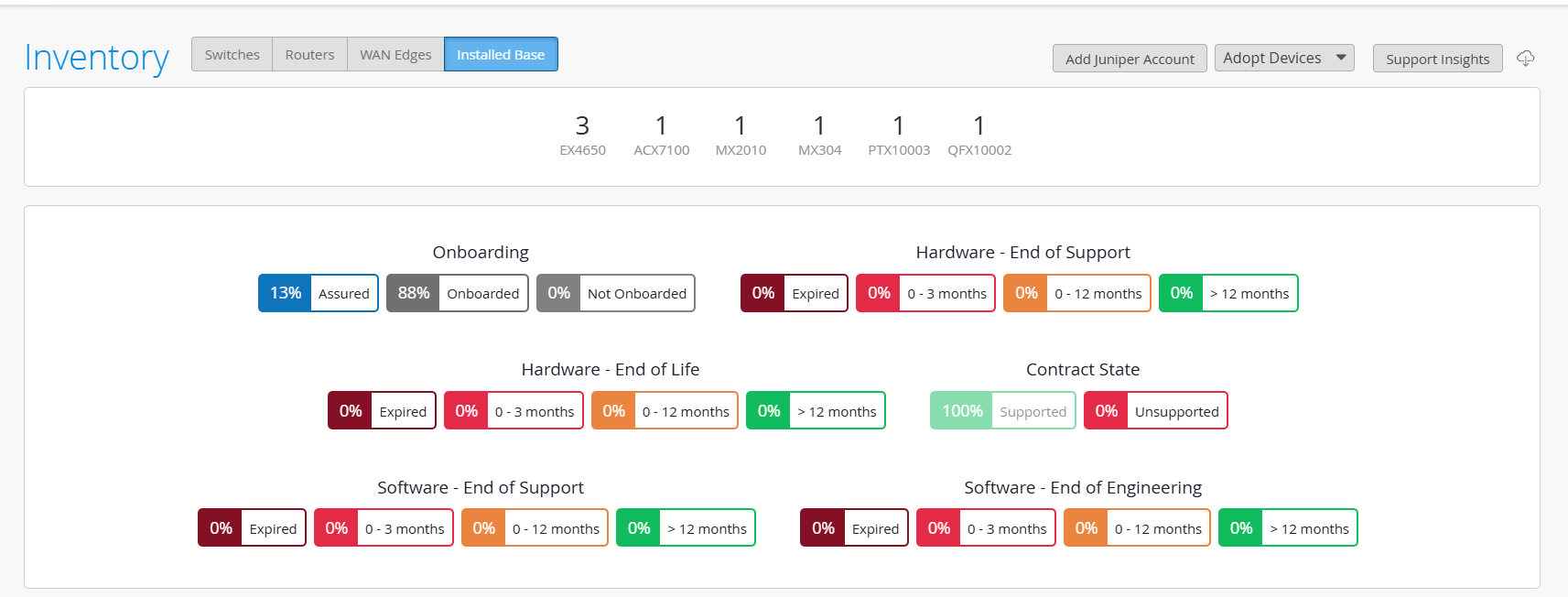Select the Unsupported contract state filter
Image resolution: width=1568 pixels, height=597 pixels.
(x=1156, y=411)
